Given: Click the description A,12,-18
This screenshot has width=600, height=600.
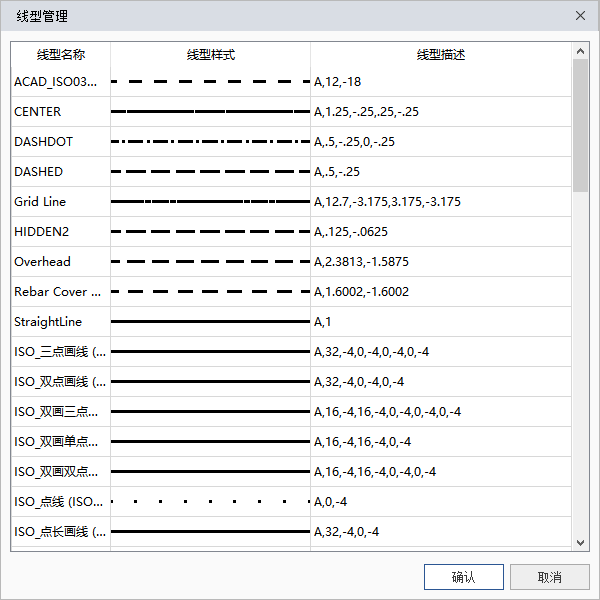Looking at the screenshot, I should point(337,82).
